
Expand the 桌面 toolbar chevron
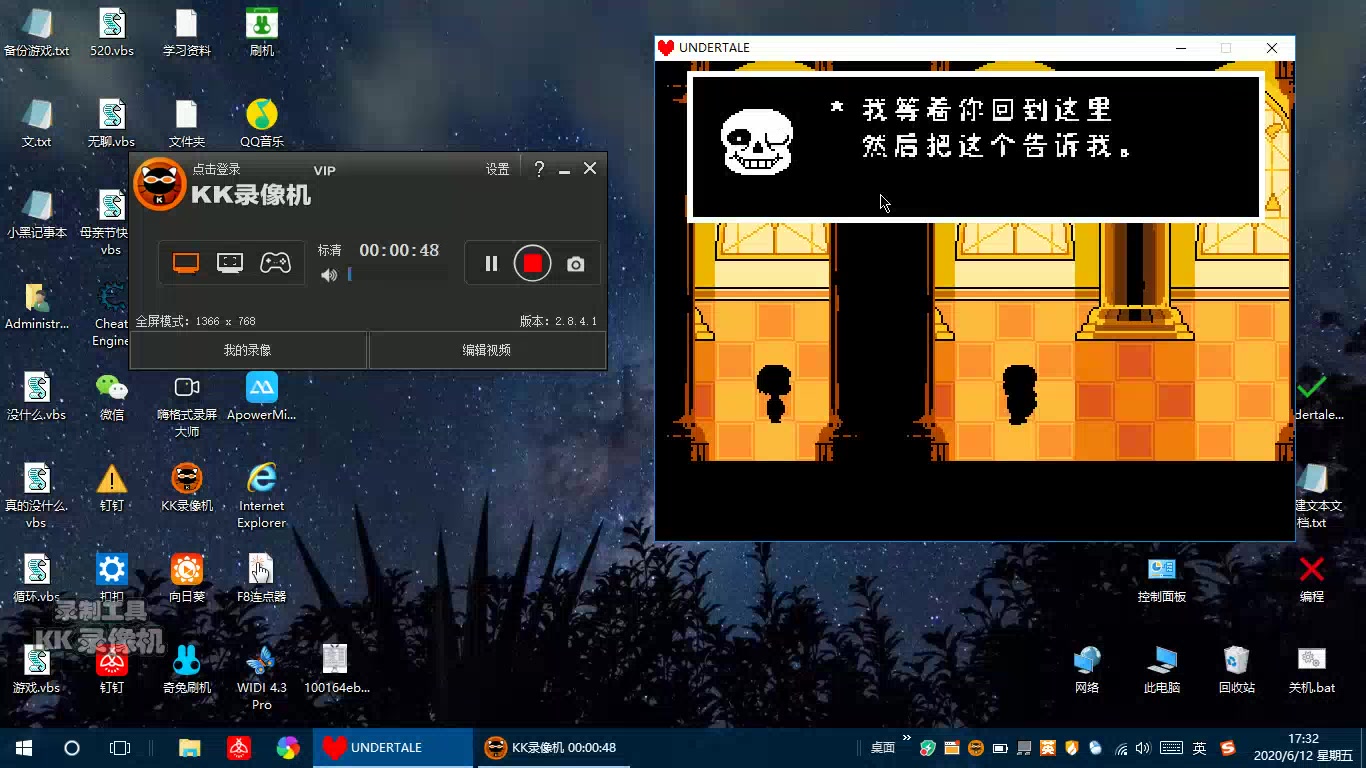click(907, 739)
